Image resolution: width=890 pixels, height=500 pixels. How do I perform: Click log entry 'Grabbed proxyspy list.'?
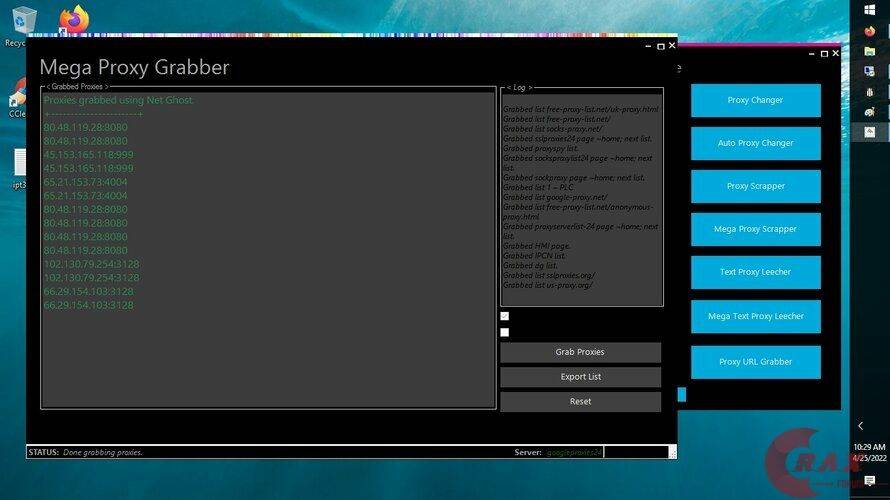[x=540, y=148]
